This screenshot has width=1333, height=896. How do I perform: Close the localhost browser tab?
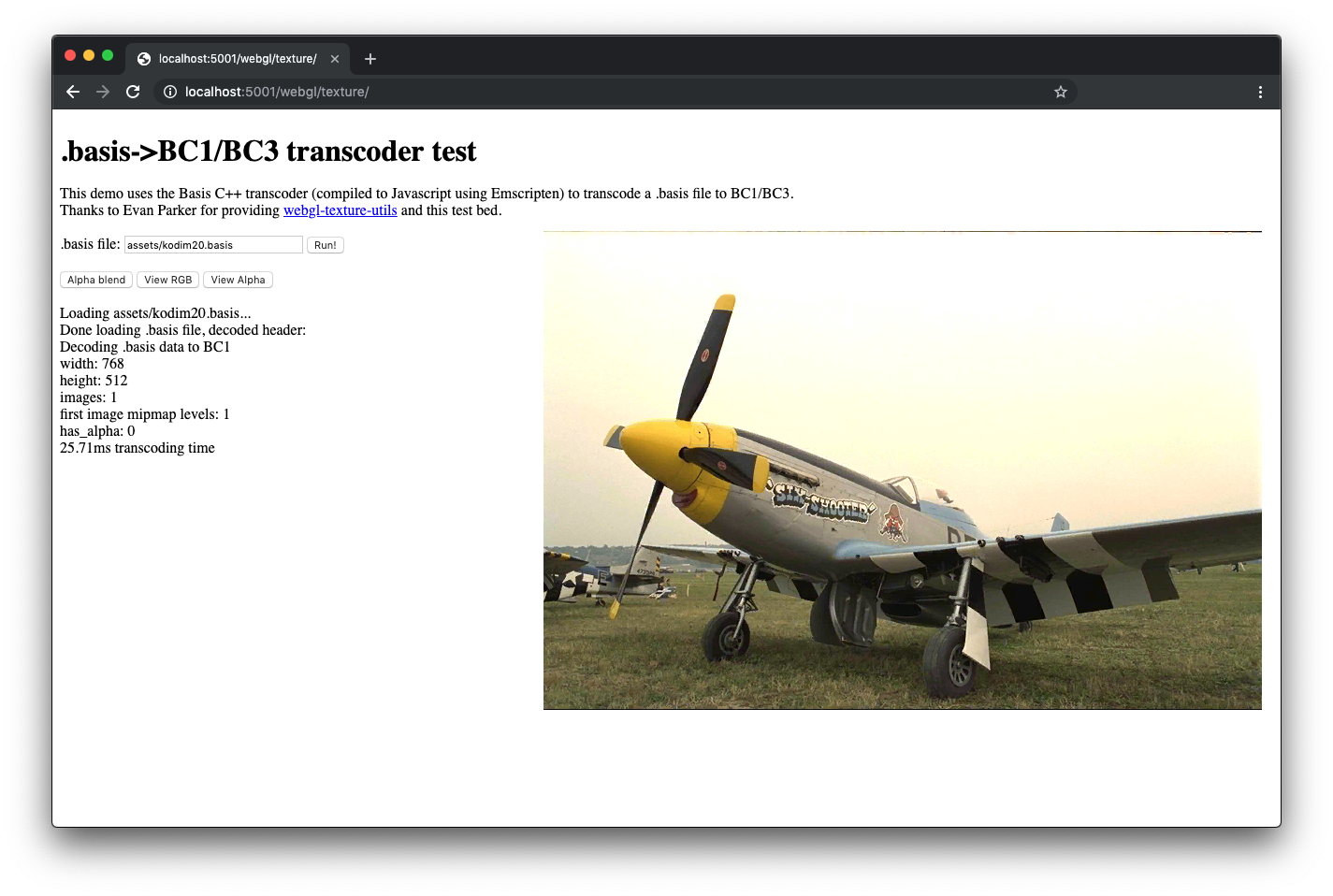[335, 58]
